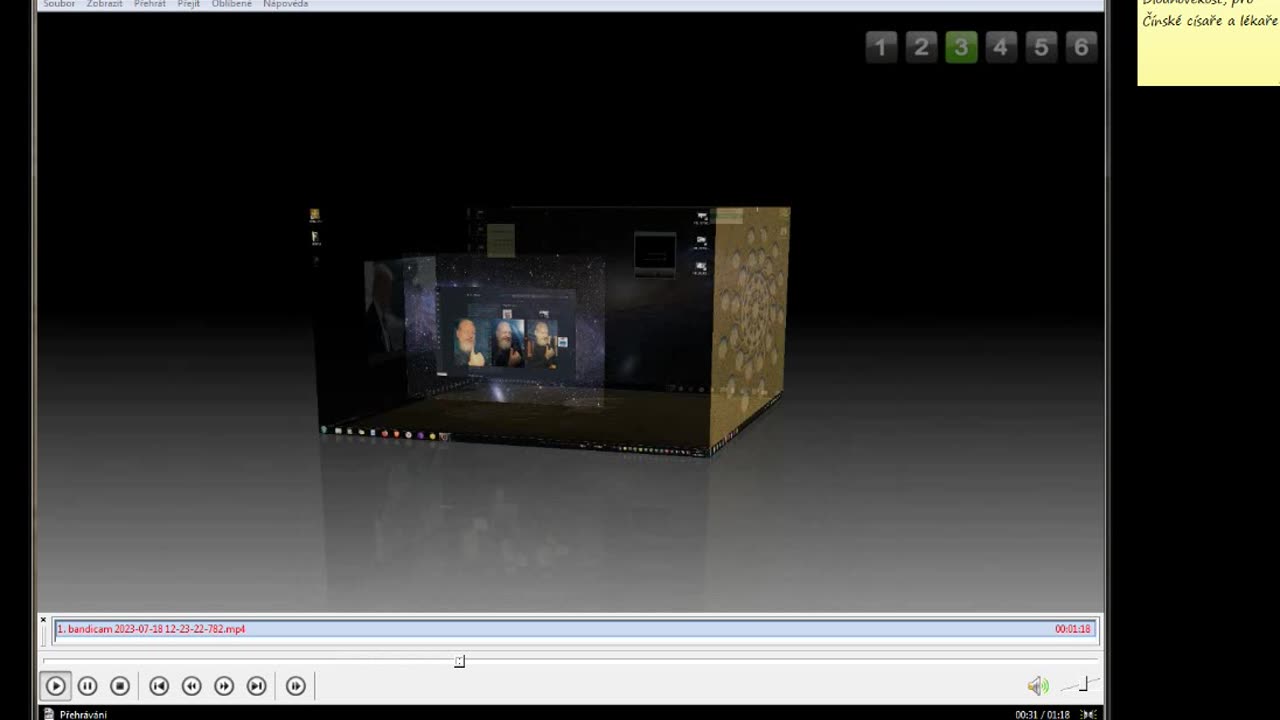Switch to desktop number 2
The height and width of the screenshot is (720, 1280).
click(921, 47)
